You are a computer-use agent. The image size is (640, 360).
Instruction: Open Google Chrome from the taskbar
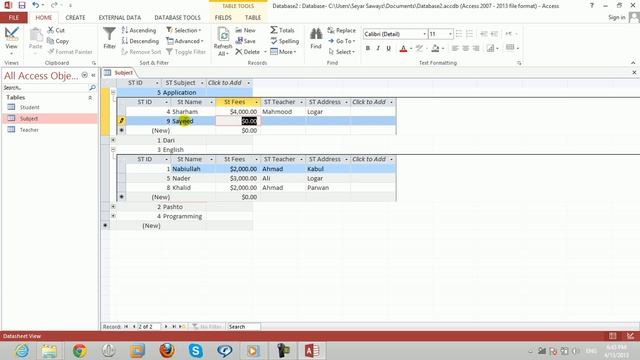80,351
